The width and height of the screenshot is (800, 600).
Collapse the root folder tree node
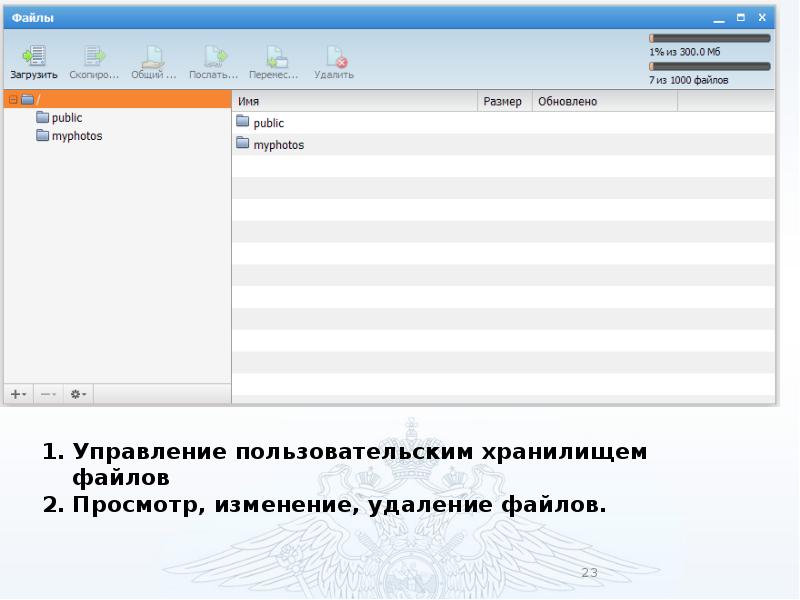point(13,99)
